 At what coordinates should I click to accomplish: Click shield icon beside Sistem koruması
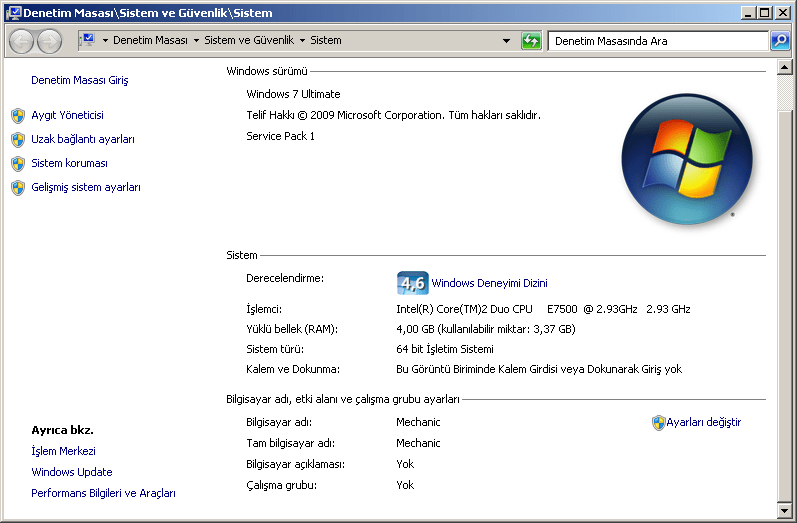pyautogui.click(x=18, y=164)
